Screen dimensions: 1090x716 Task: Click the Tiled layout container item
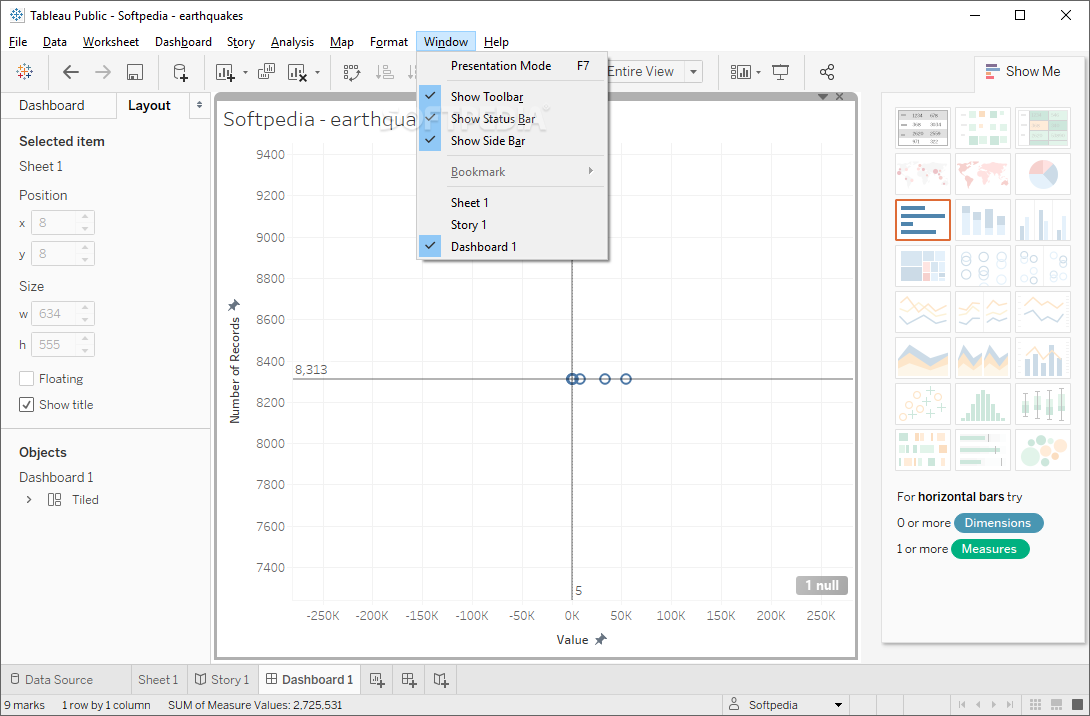coord(73,500)
